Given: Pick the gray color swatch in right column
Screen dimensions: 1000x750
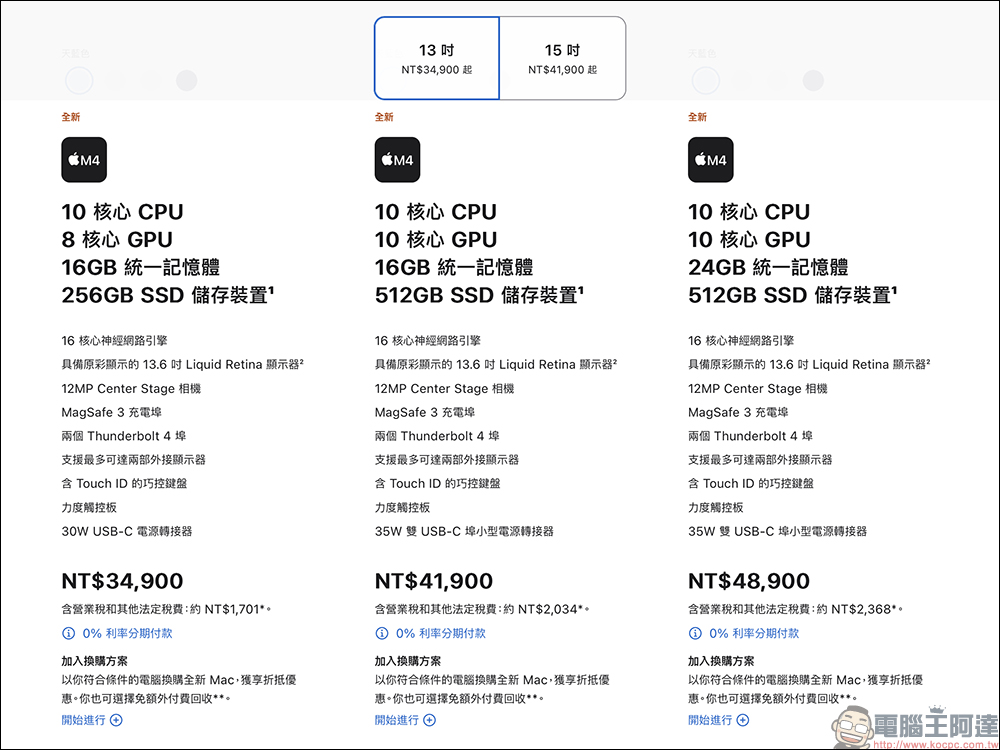Looking at the screenshot, I should (813, 81).
